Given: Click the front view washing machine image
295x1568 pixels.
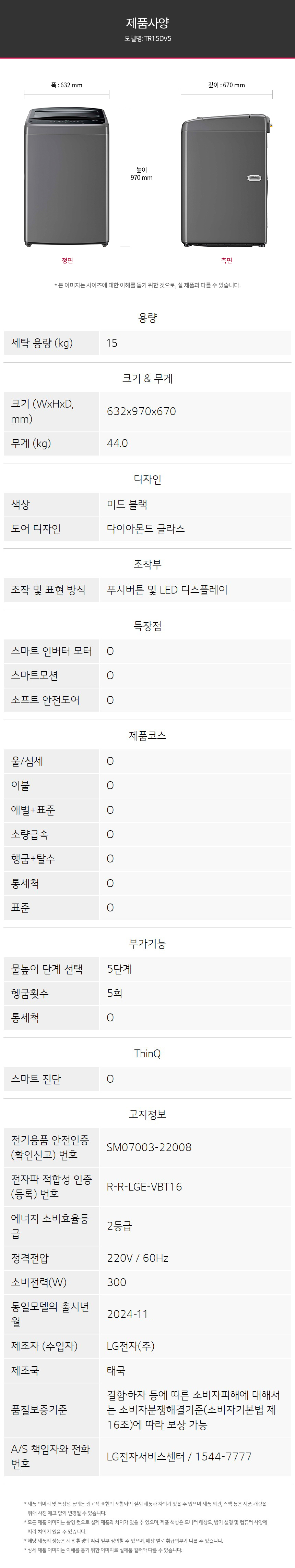Looking at the screenshot, I should (67, 177).
